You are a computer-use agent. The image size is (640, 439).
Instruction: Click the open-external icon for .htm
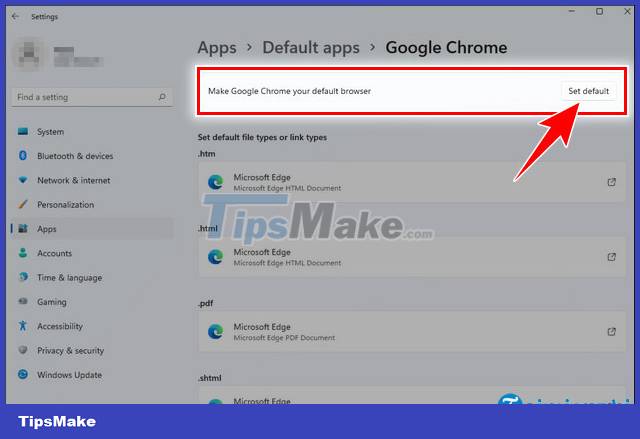click(x=611, y=182)
